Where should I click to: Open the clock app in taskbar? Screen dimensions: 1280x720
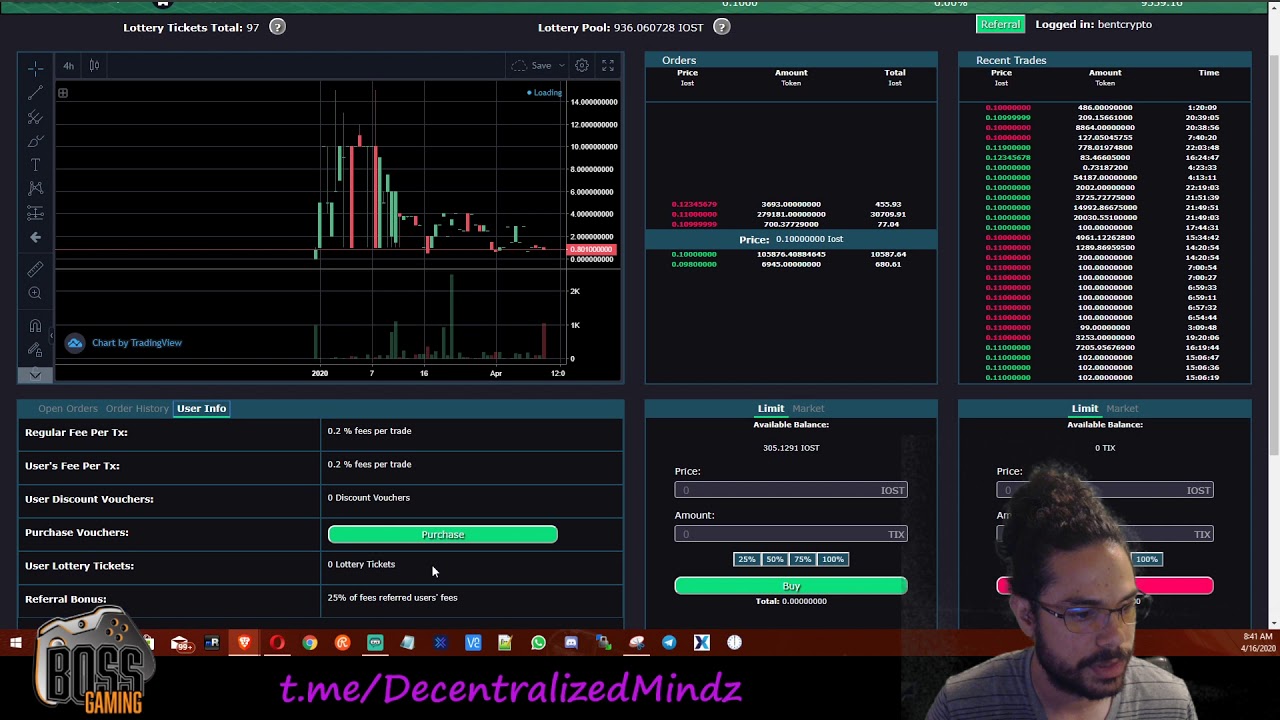pos(734,643)
